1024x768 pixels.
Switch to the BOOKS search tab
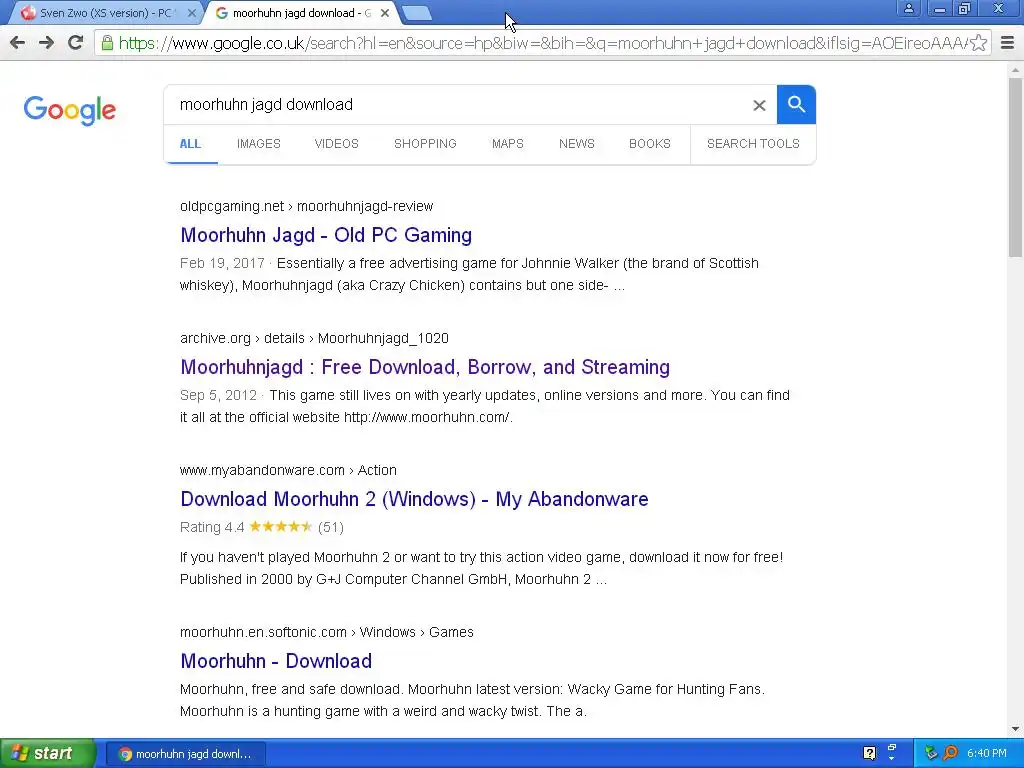650,144
